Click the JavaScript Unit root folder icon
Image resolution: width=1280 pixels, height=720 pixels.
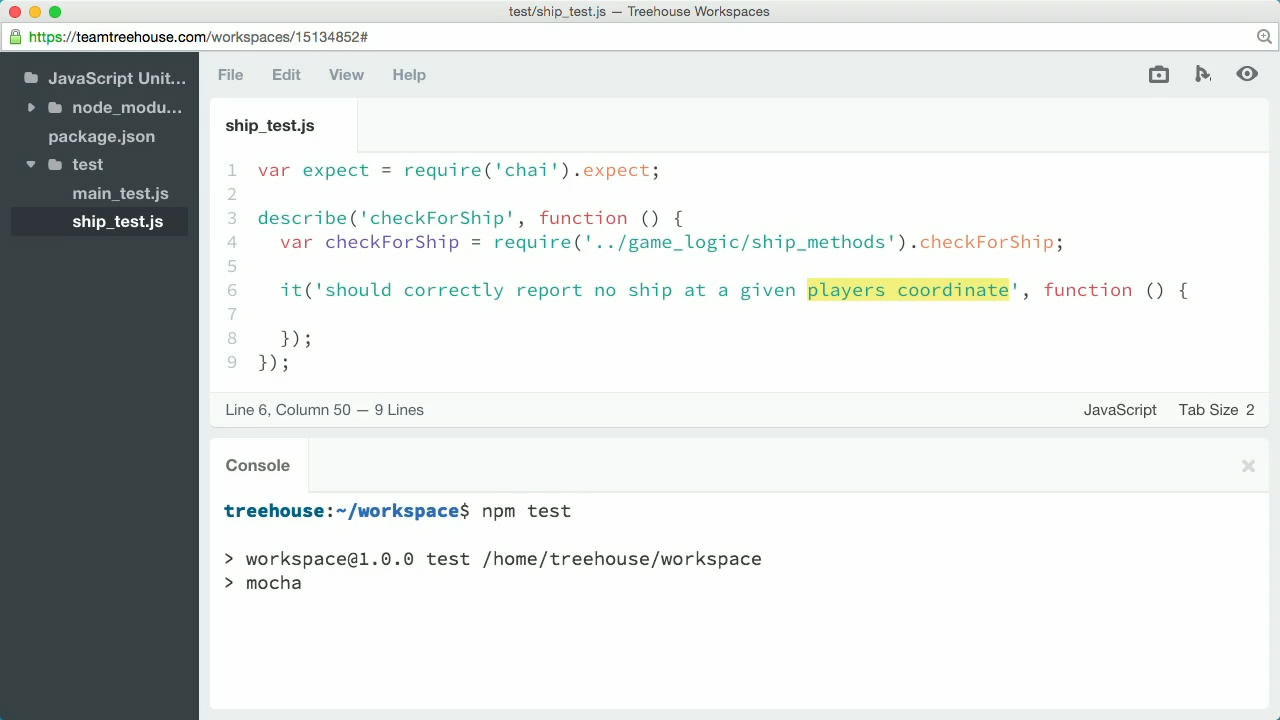(31, 78)
